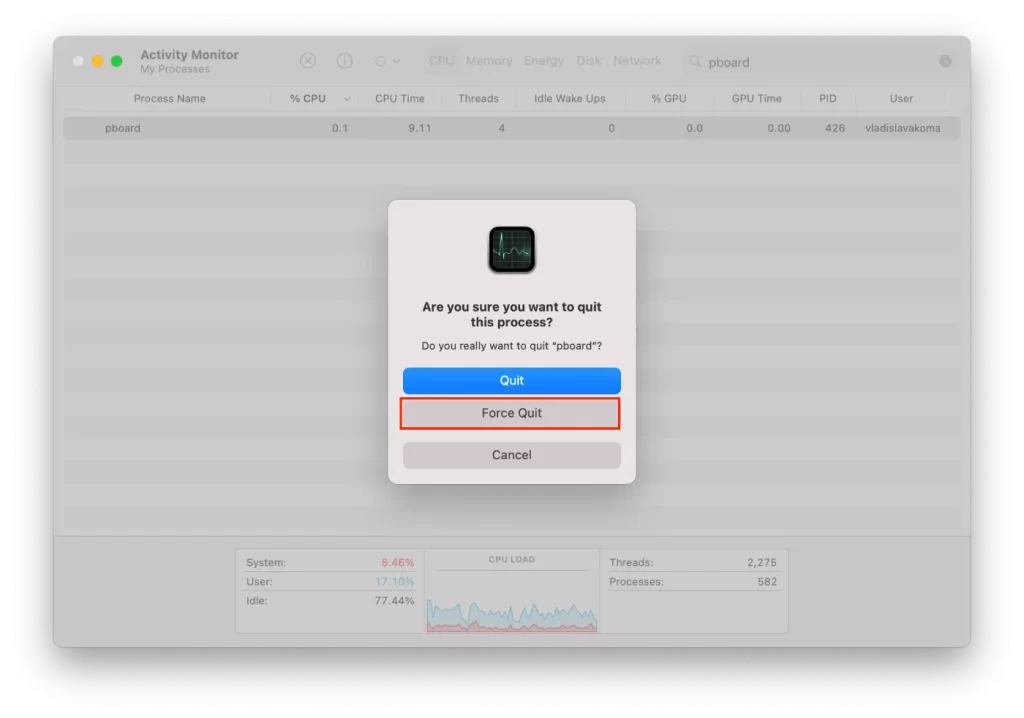Cancel the quit process dialog
The width and height of the screenshot is (1024, 718).
[511, 455]
